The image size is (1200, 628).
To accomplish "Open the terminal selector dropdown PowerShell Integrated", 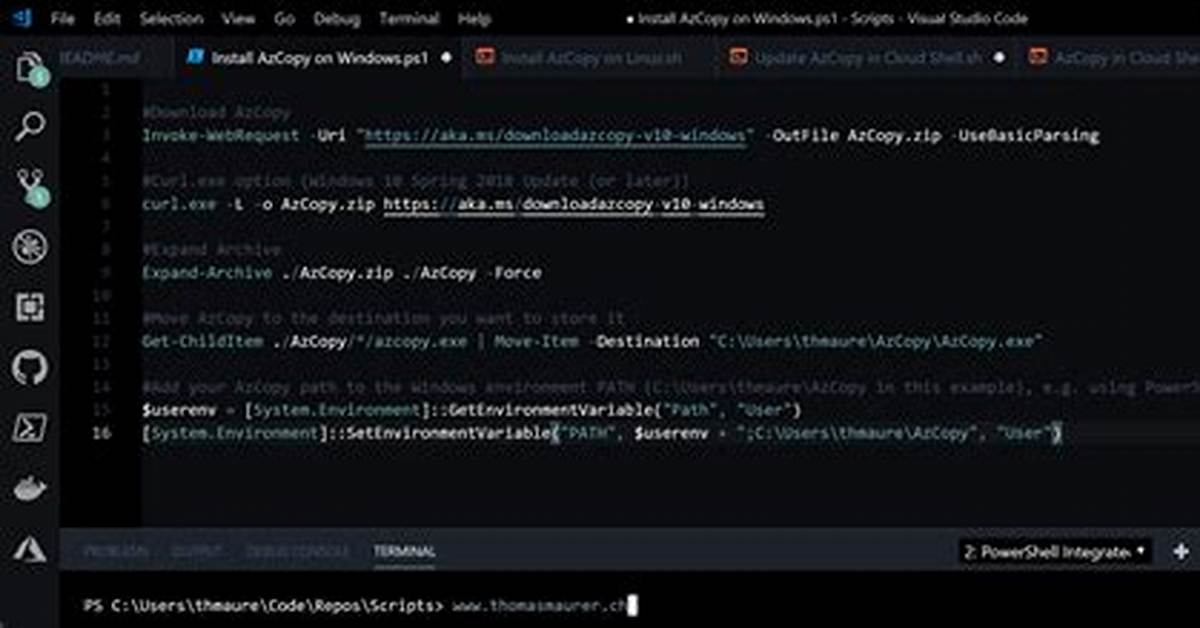I will [x=1056, y=551].
